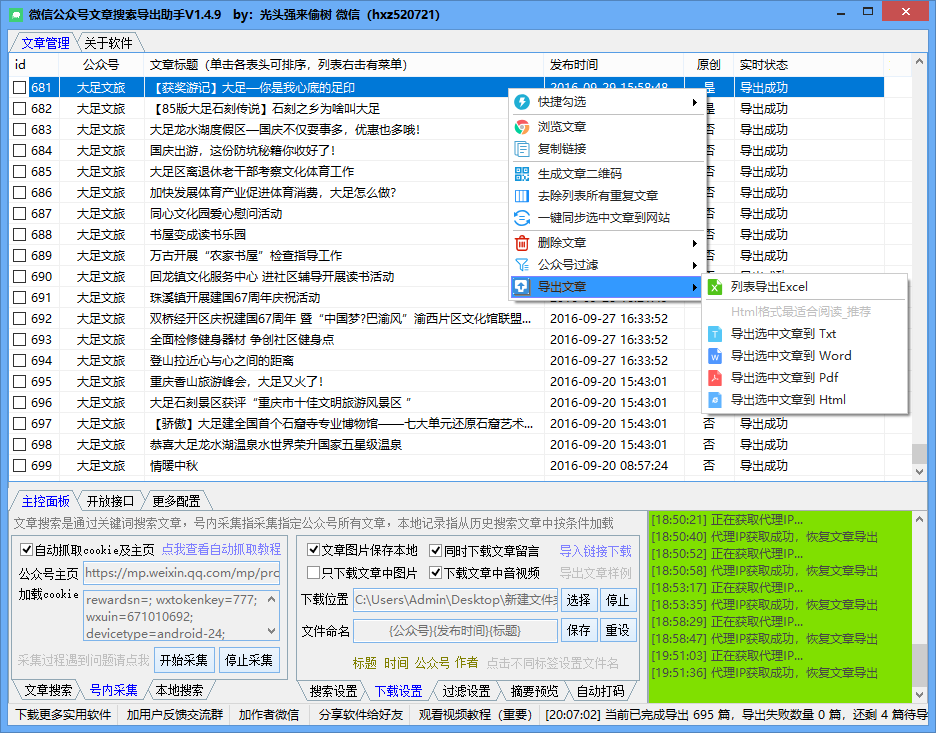Click the green Excel icon in export submenu
The width and height of the screenshot is (936, 733).
[715, 287]
